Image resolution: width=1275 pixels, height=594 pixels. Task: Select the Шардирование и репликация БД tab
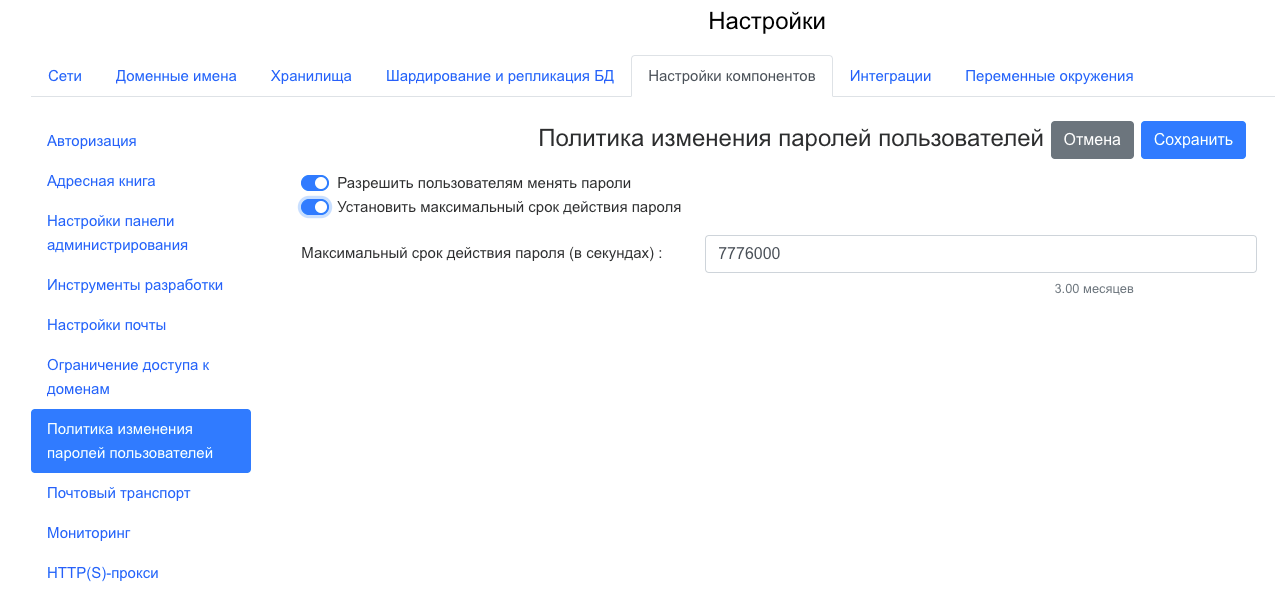click(x=500, y=76)
